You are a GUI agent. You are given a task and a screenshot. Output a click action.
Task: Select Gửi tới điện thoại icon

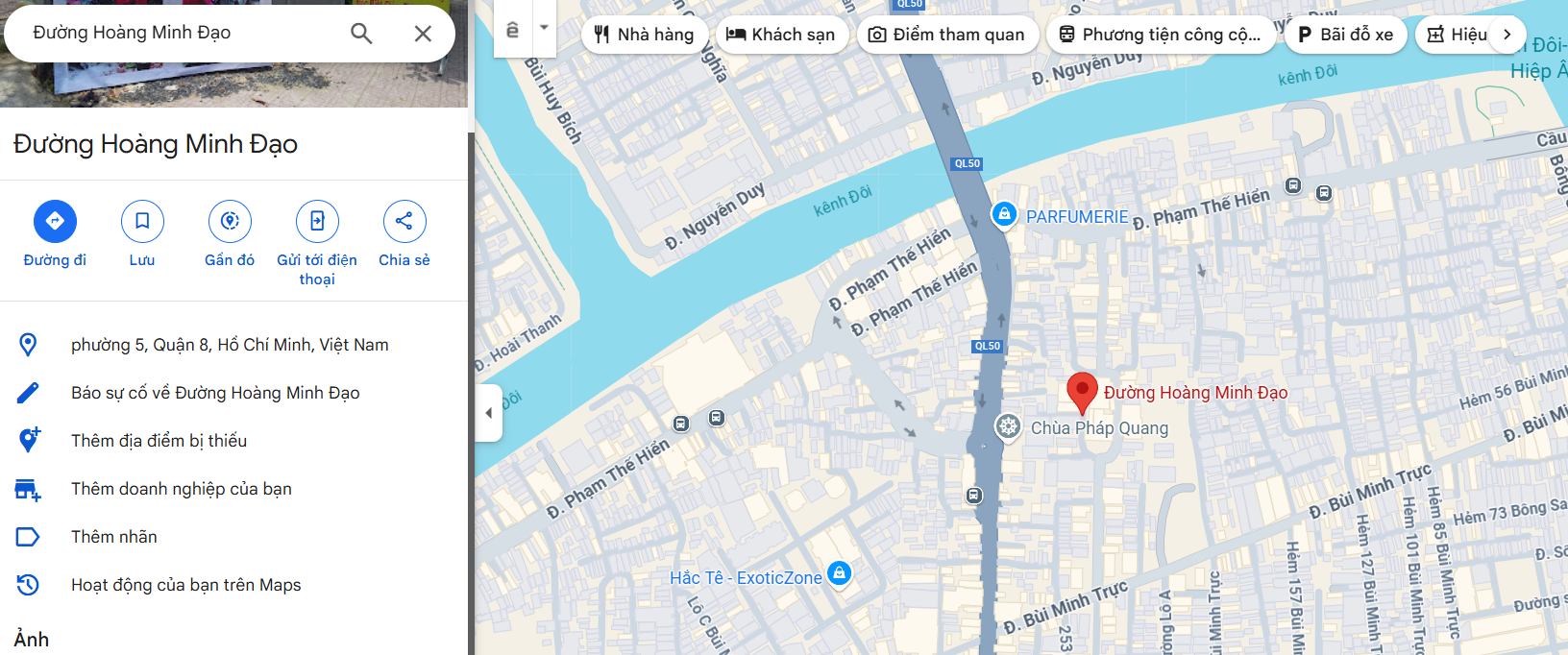317,221
